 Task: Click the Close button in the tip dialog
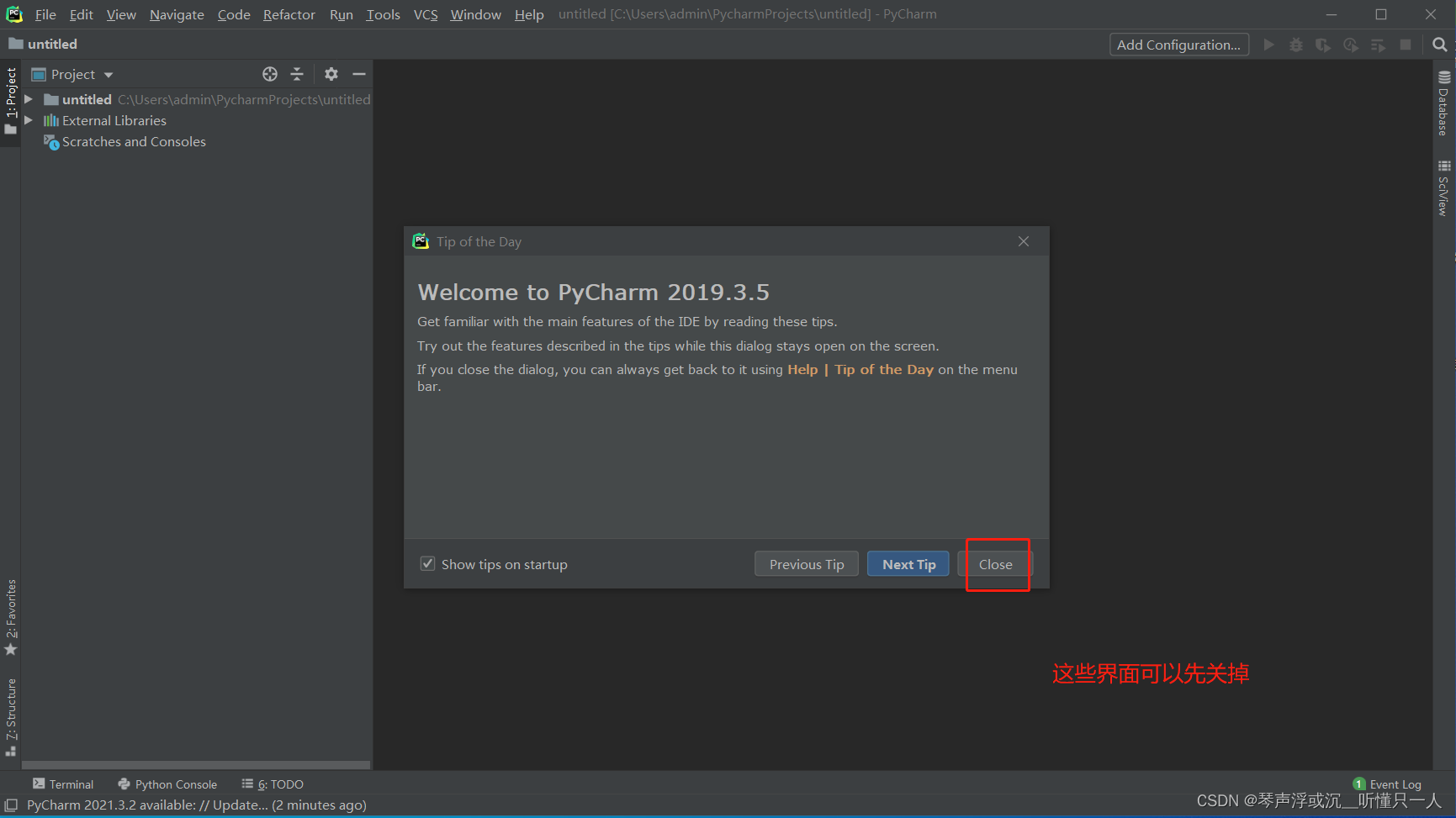[995, 564]
